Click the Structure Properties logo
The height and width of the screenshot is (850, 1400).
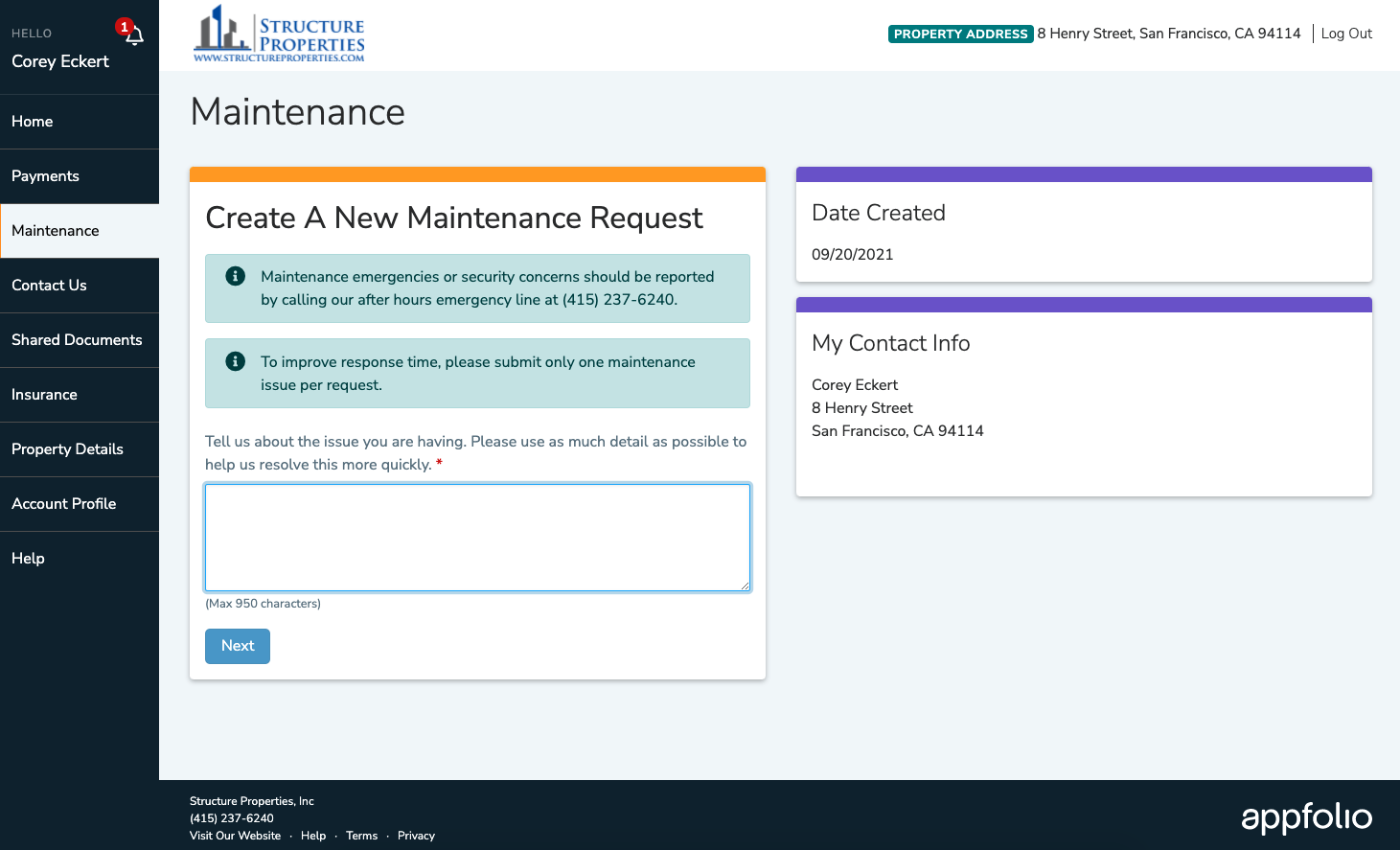coord(279,34)
